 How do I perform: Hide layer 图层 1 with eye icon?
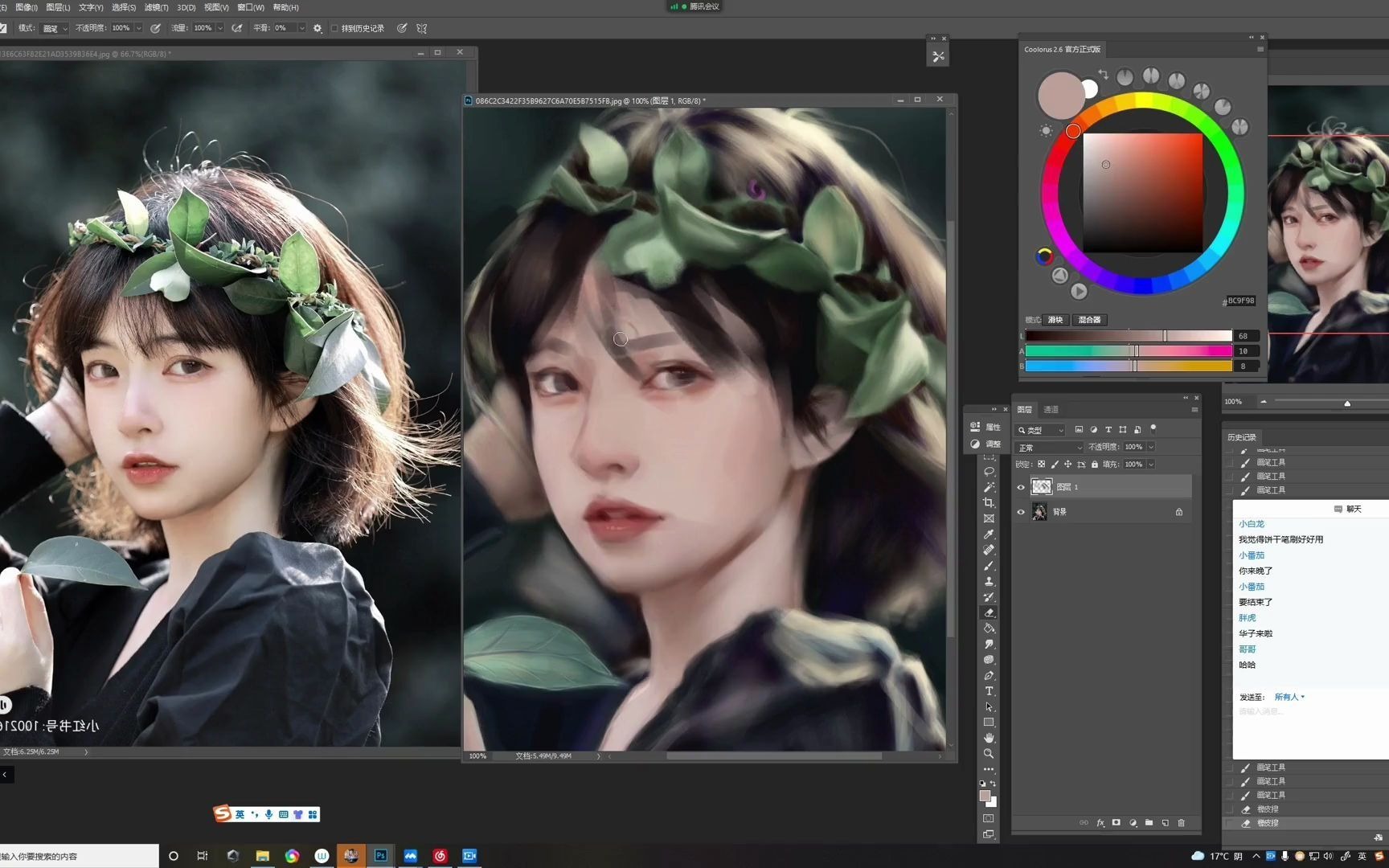pos(1021,487)
